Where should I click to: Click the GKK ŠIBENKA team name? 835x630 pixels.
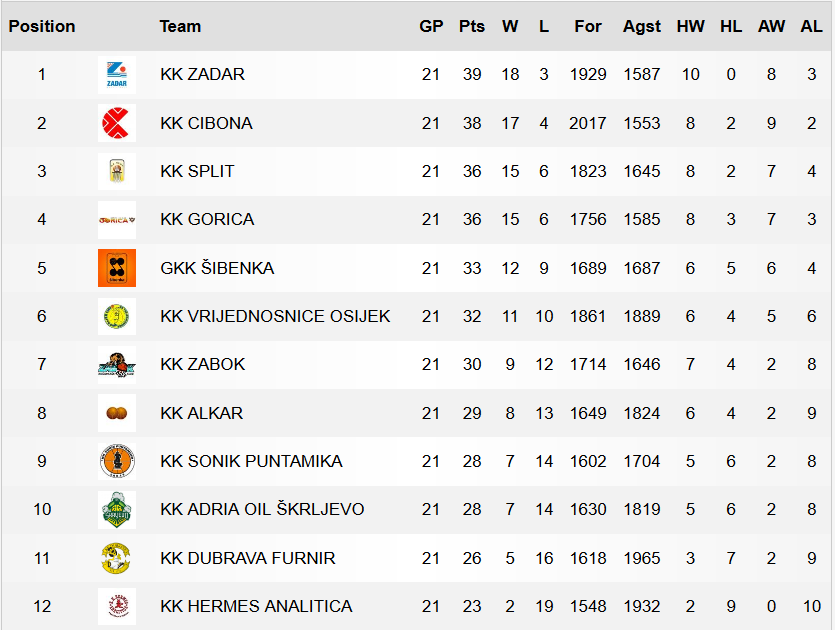[217, 267]
